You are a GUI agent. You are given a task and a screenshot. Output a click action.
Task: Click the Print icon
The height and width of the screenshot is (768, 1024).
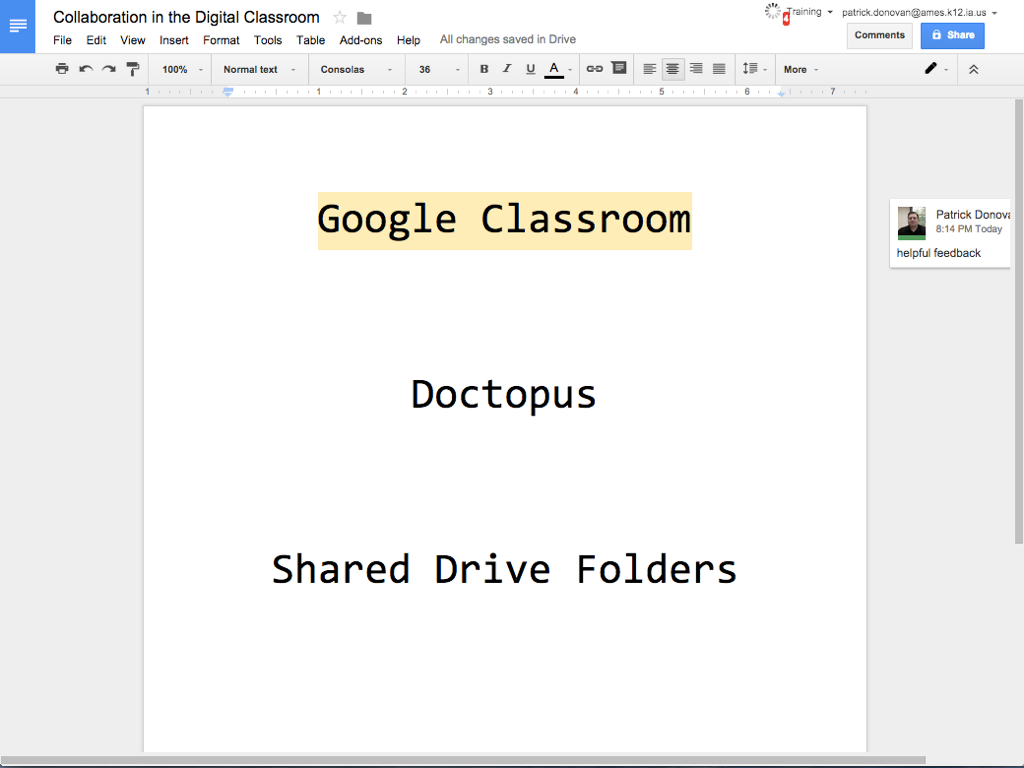[62, 69]
